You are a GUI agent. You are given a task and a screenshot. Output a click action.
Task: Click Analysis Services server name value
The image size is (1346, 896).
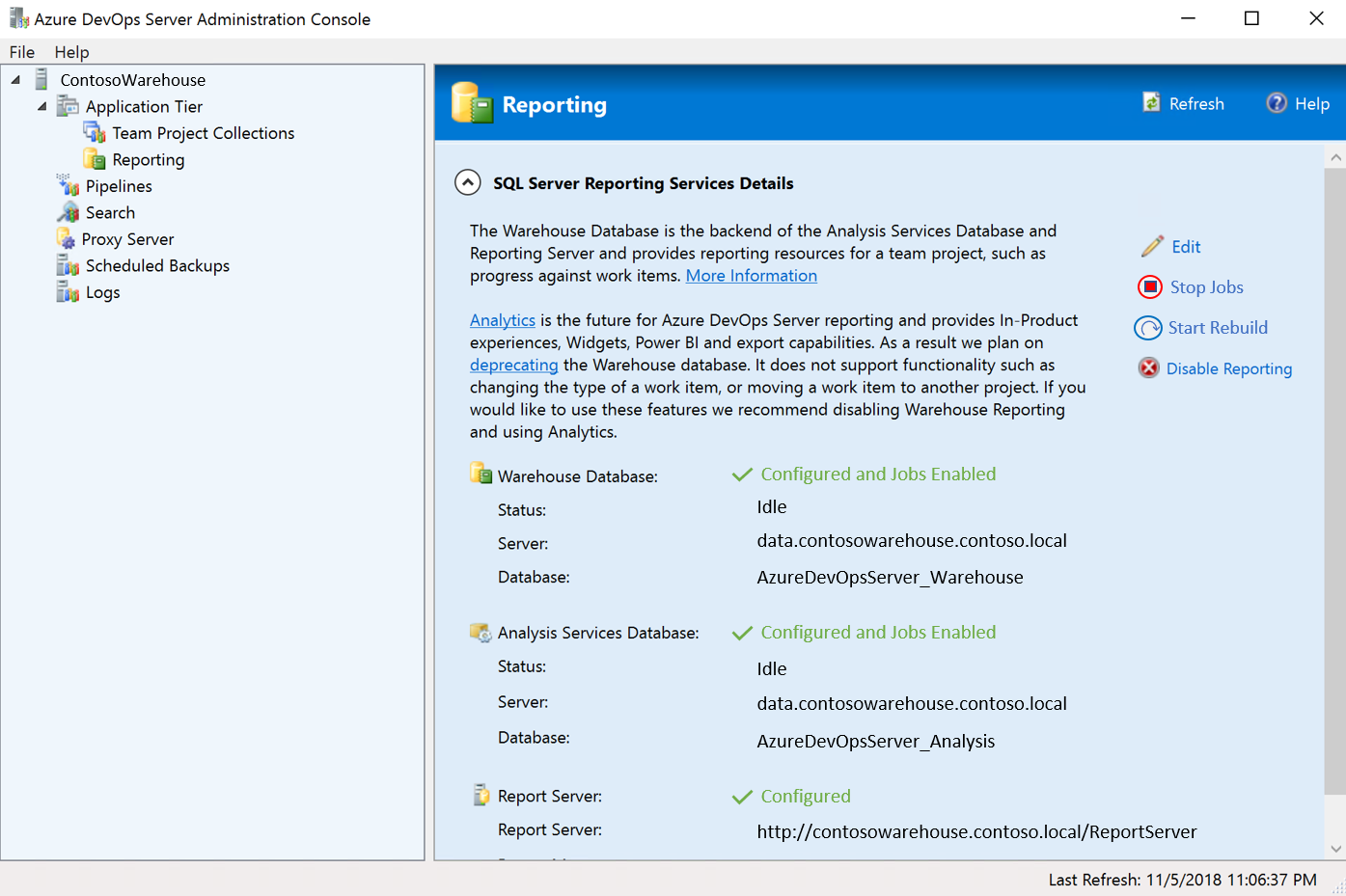coord(912,703)
